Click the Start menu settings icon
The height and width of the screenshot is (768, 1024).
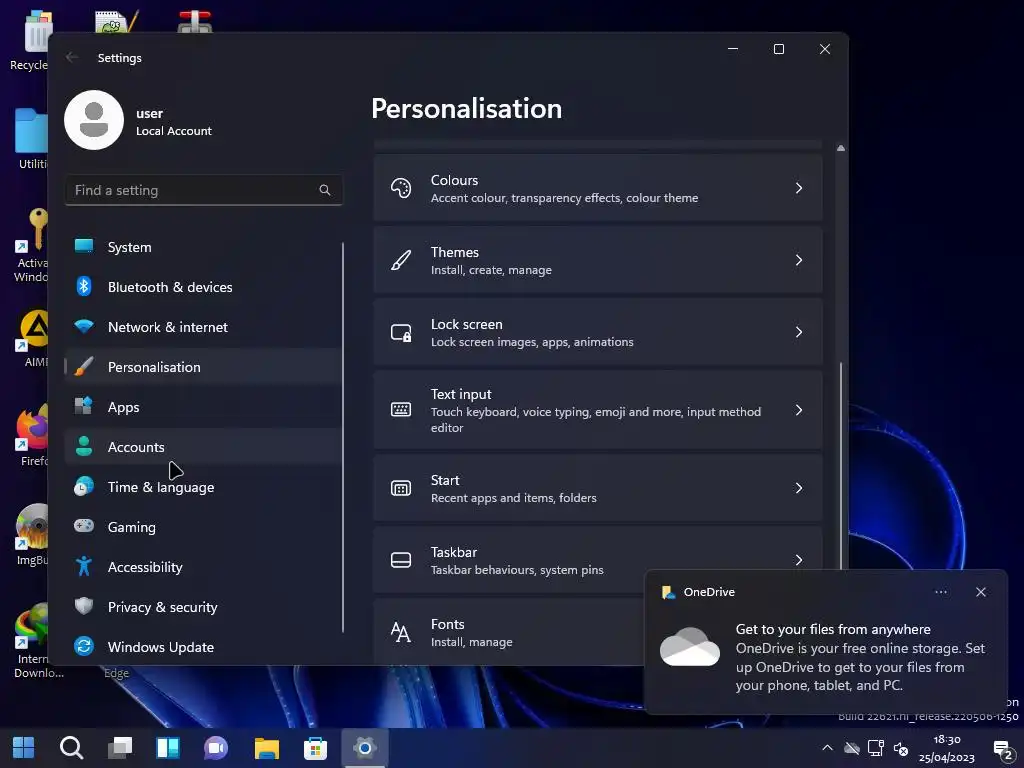coord(401,488)
